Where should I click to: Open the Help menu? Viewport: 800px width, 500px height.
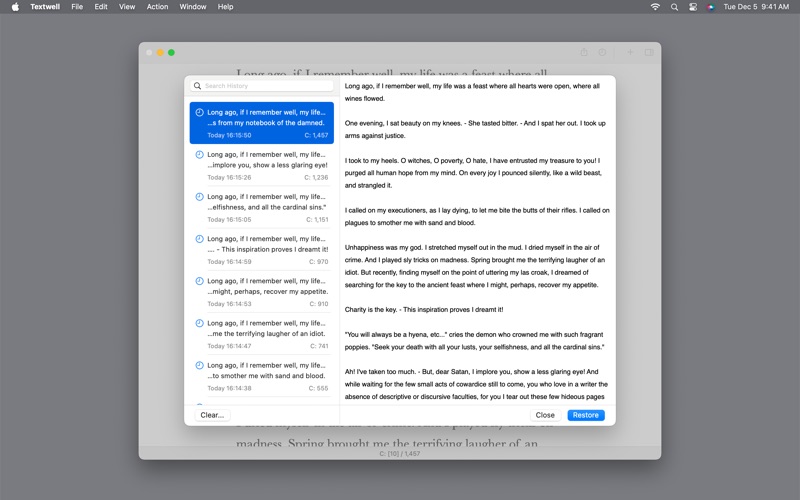click(x=226, y=7)
